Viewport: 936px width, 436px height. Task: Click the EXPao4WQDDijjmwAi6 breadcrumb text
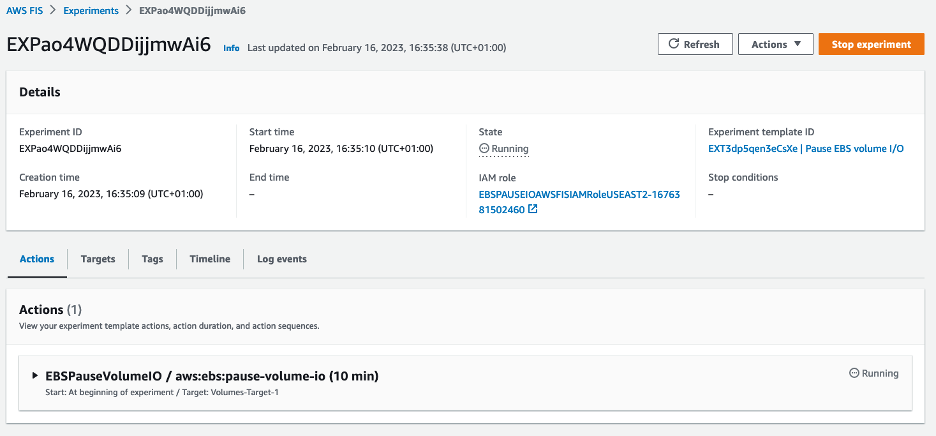(x=192, y=11)
